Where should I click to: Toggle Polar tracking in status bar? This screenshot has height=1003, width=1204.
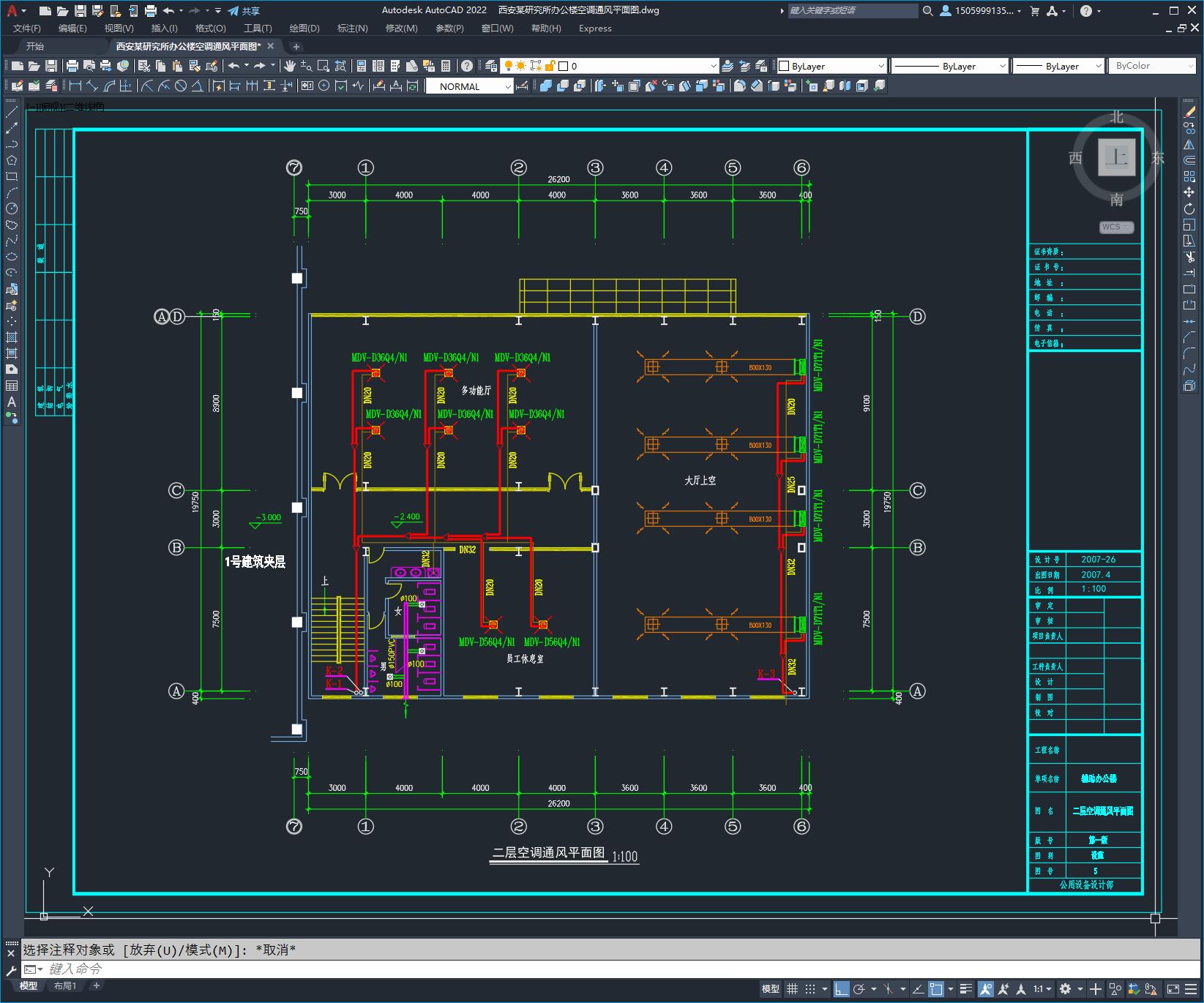point(859,989)
